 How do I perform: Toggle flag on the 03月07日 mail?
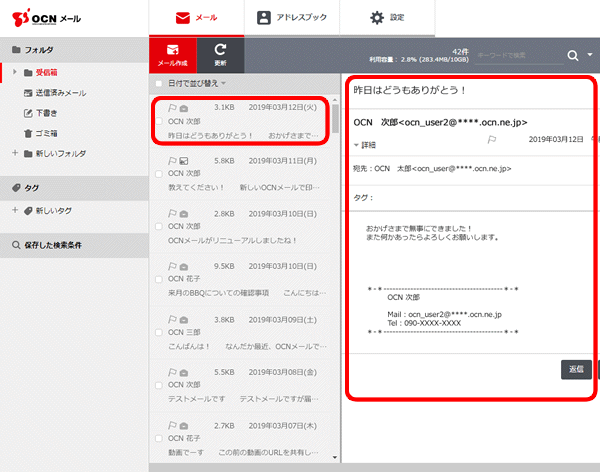click(172, 425)
